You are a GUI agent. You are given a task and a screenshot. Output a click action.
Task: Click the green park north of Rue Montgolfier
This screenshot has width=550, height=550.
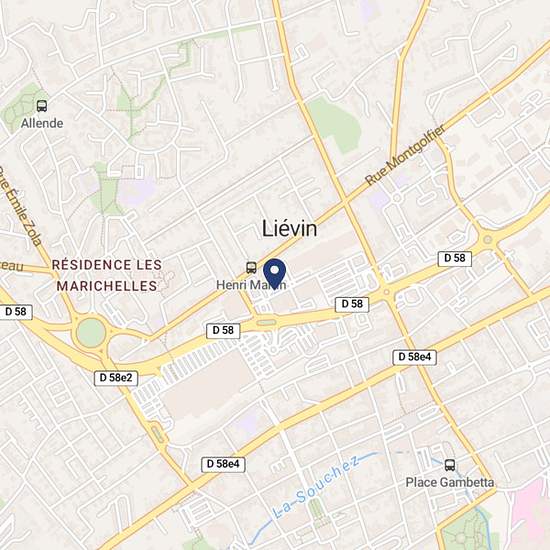[335, 125]
